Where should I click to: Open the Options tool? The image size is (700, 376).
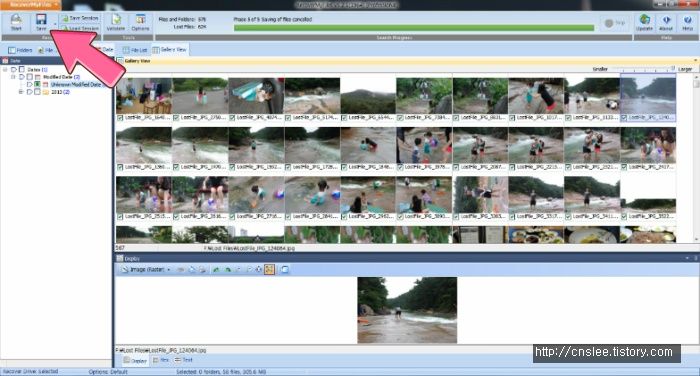point(140,22)
